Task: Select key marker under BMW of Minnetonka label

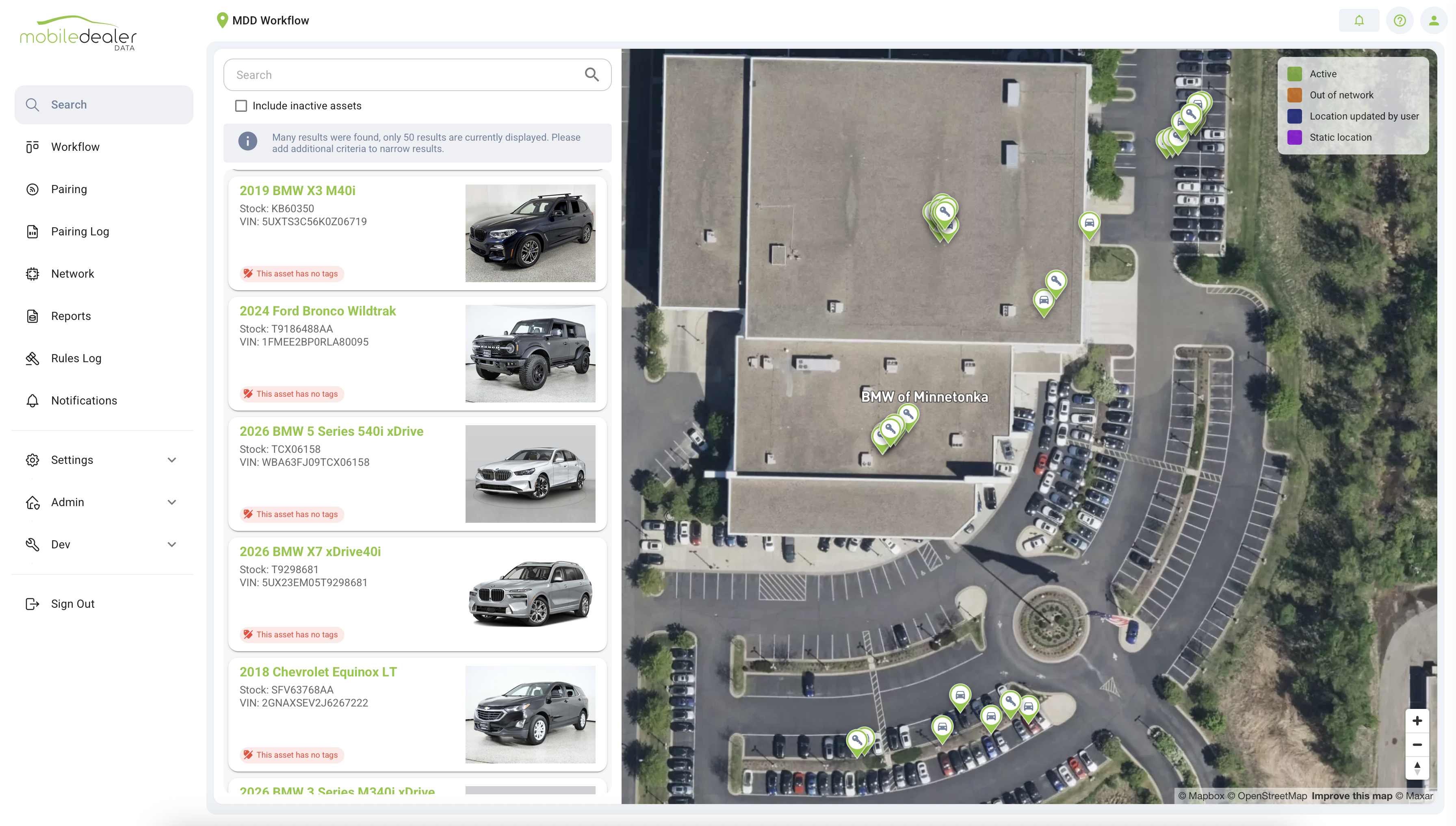Action: pyautogui.click(x=908, y=416)
